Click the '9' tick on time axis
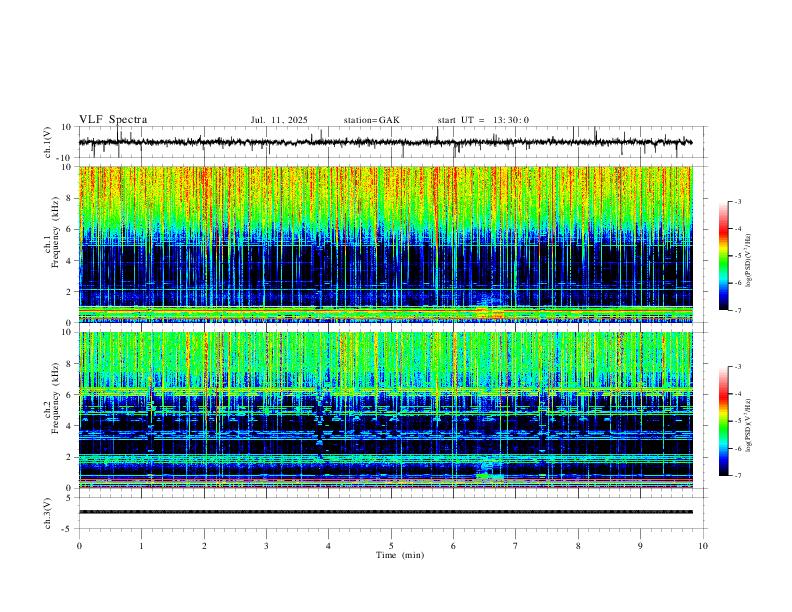The width and height of the screenshot is (792, 612). (x=640, y=546)
